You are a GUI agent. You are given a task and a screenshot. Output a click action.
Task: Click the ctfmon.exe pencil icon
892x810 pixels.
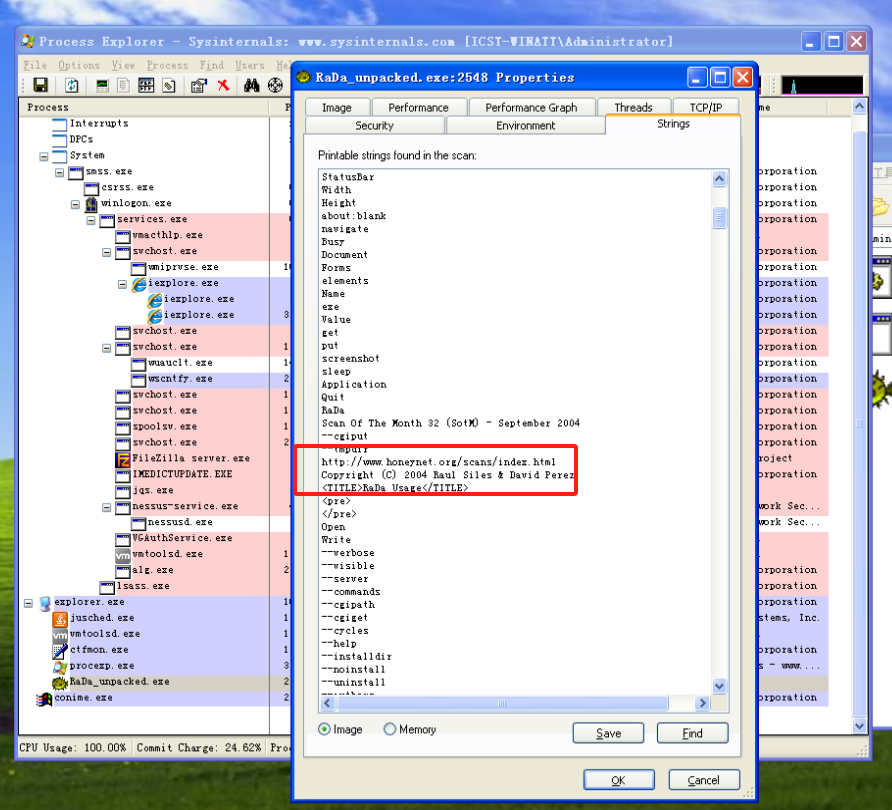point(60,650)
